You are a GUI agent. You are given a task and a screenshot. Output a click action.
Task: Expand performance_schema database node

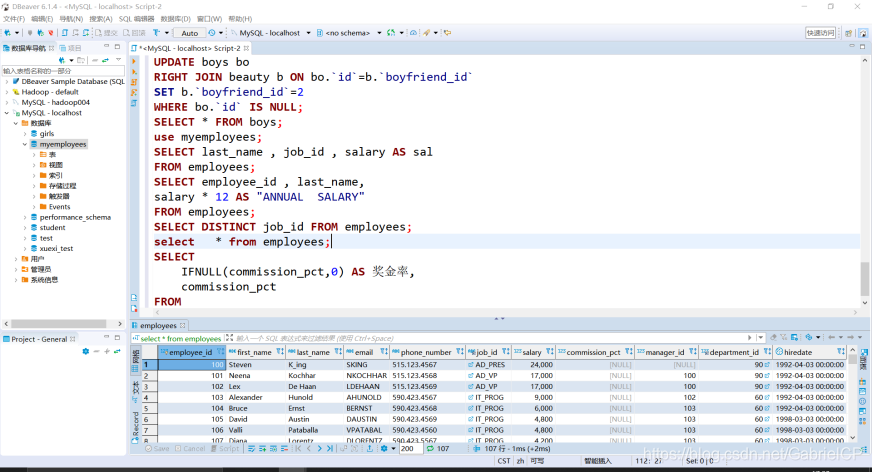tap(25, 217)
